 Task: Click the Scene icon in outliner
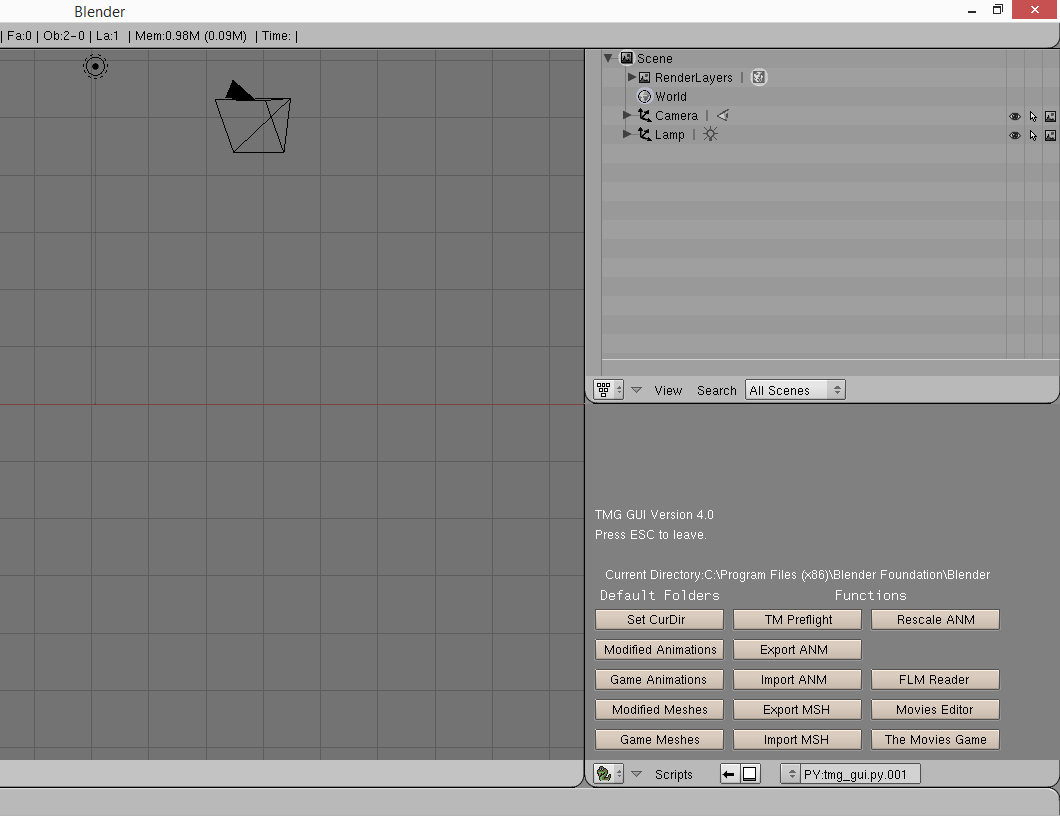pyautogui.click(x=627, y=58)
